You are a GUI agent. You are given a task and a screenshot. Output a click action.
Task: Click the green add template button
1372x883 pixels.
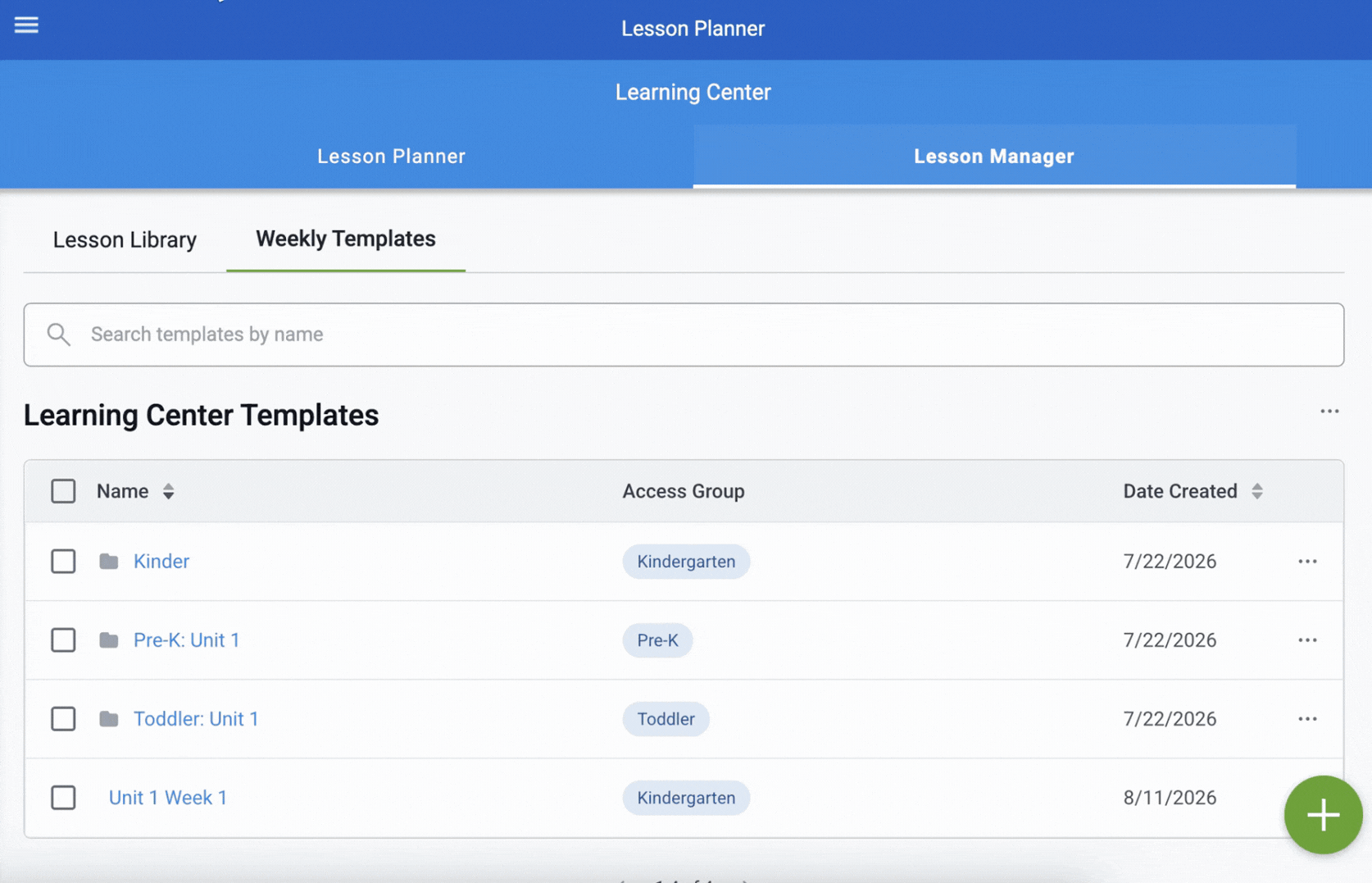(x=1323, y=815)
